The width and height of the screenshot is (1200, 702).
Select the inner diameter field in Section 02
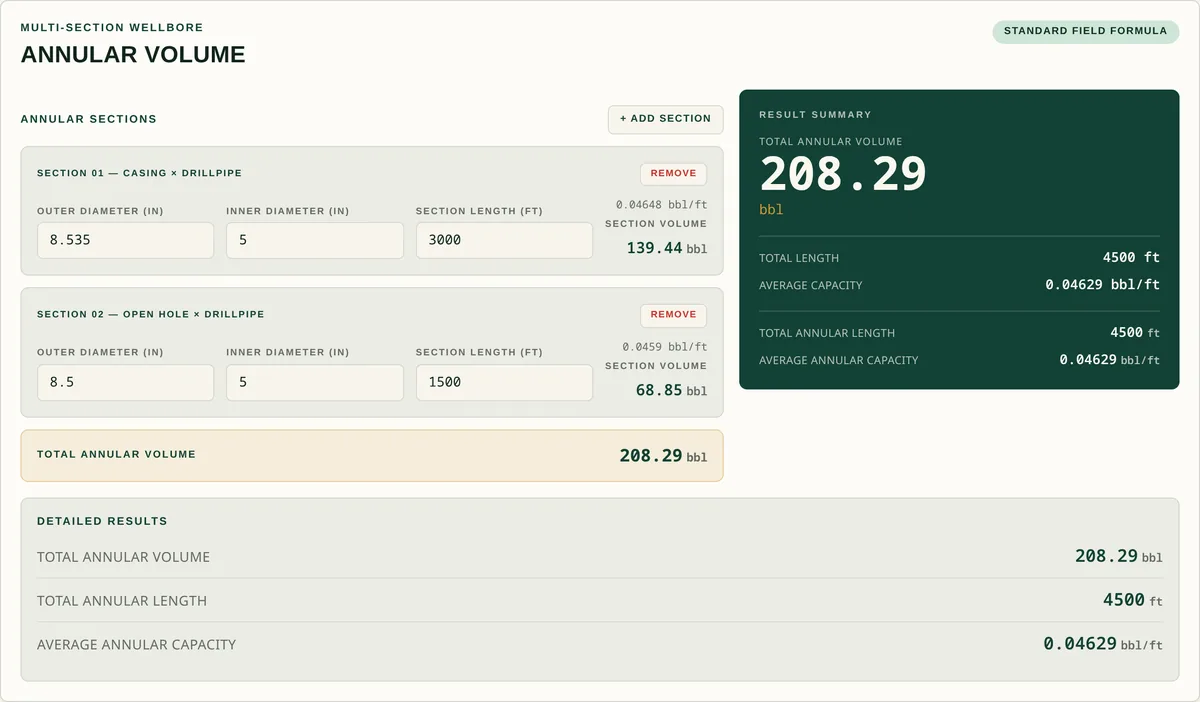(315, 382)
